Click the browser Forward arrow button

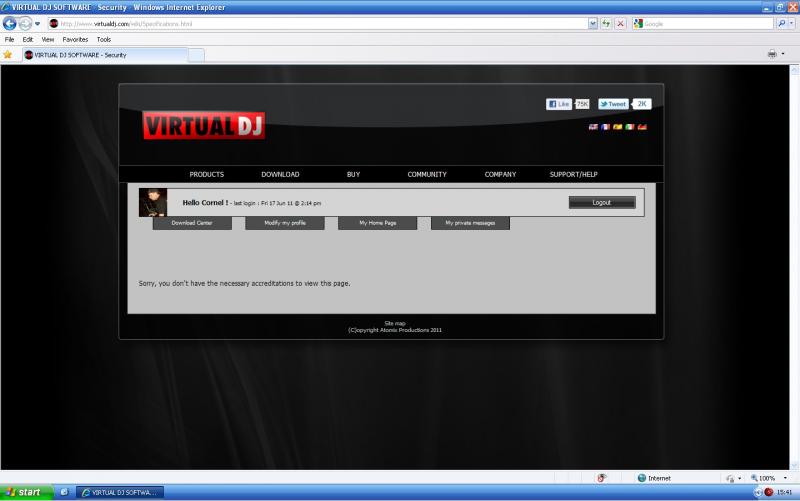tap(24, 23)
